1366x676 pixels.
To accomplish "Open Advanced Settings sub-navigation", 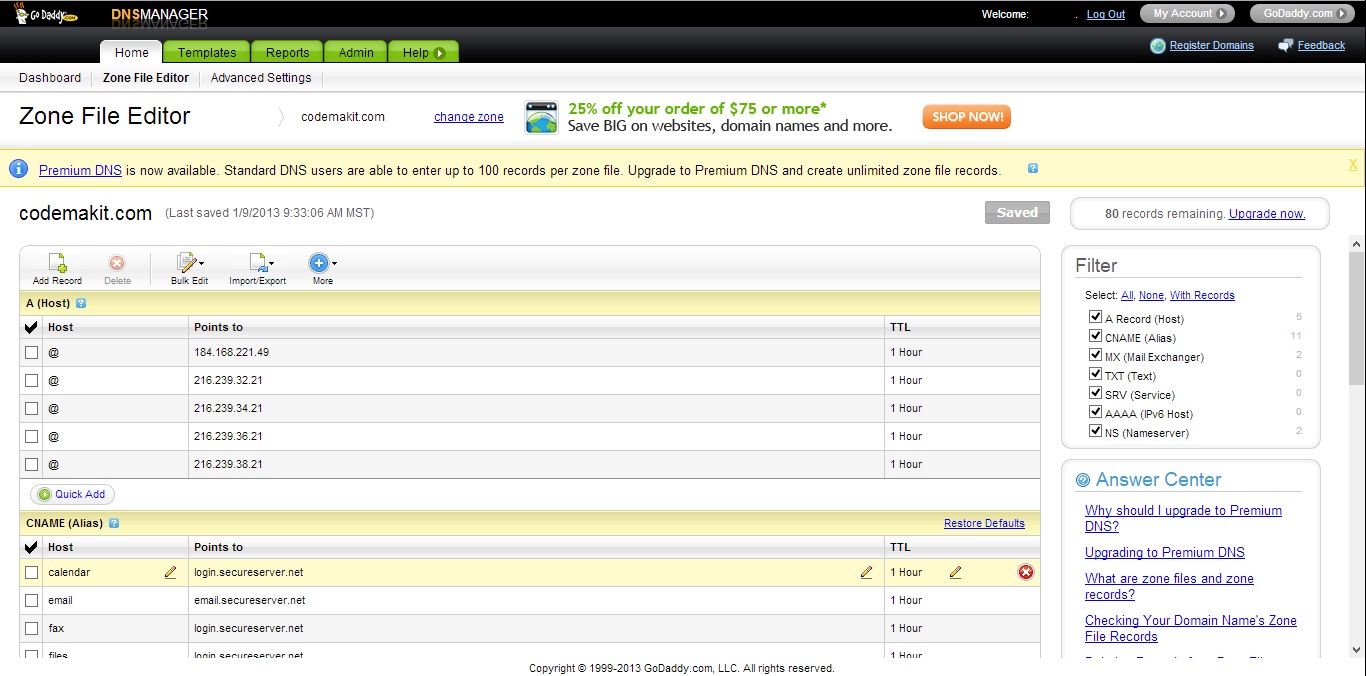I will tap(261, 78).
